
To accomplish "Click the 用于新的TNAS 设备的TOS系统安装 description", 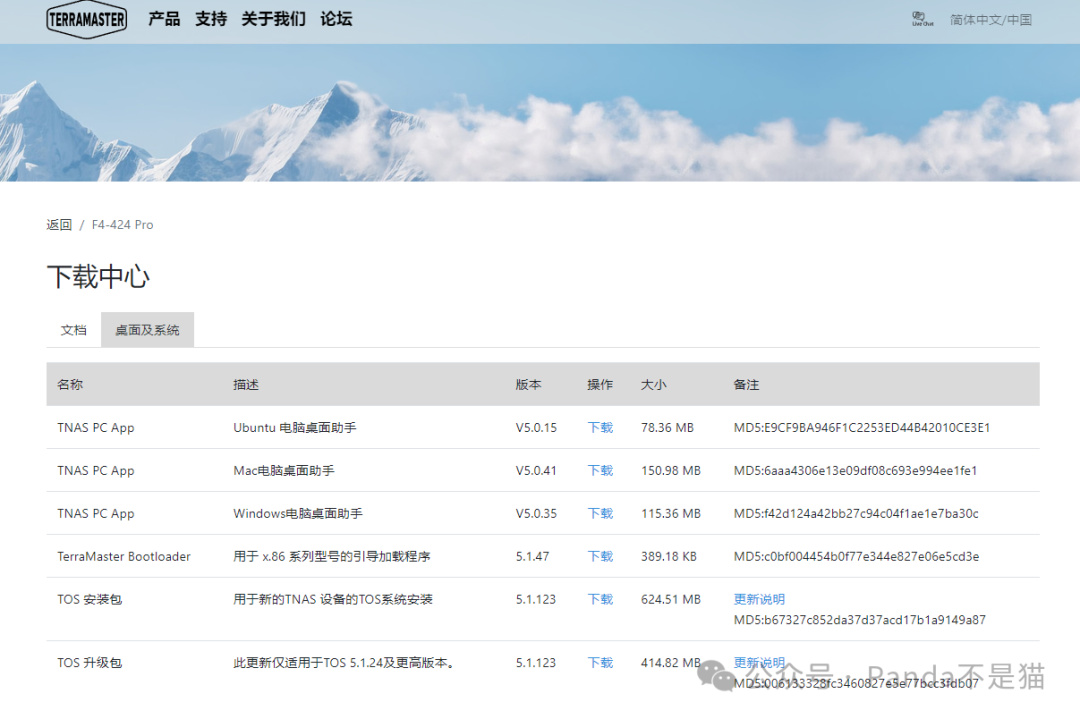I will point(333,599).
